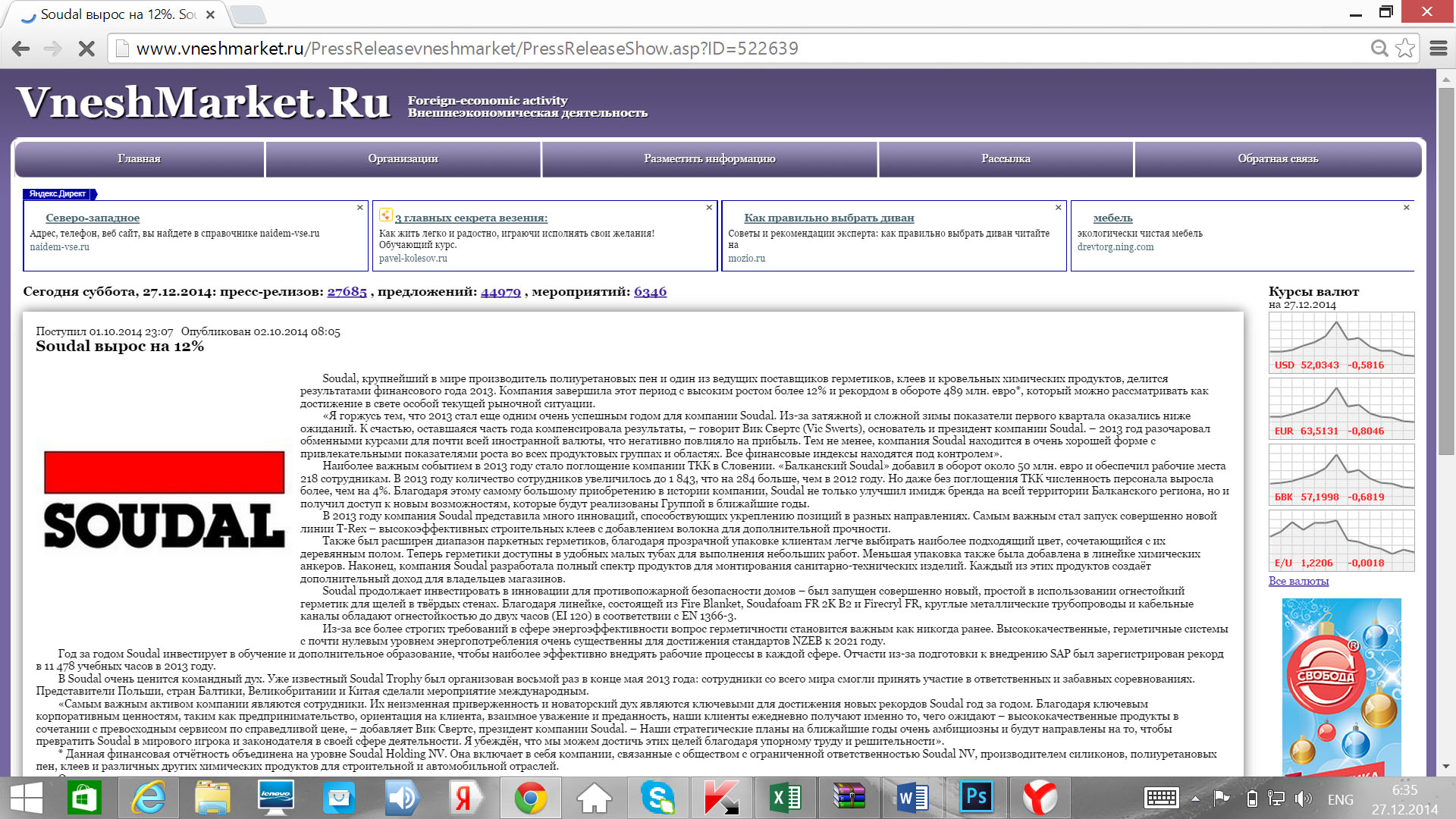Open the Все валюты link

[1298, 582]
